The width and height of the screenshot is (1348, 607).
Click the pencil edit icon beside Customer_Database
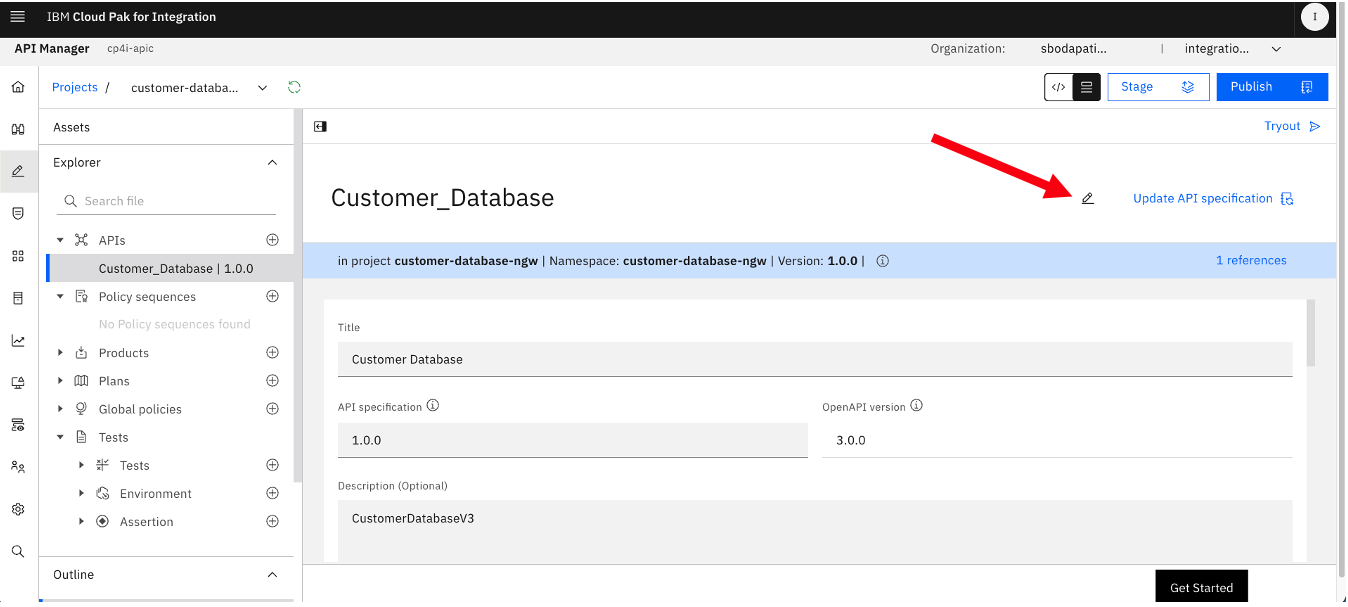point(1088,199)
